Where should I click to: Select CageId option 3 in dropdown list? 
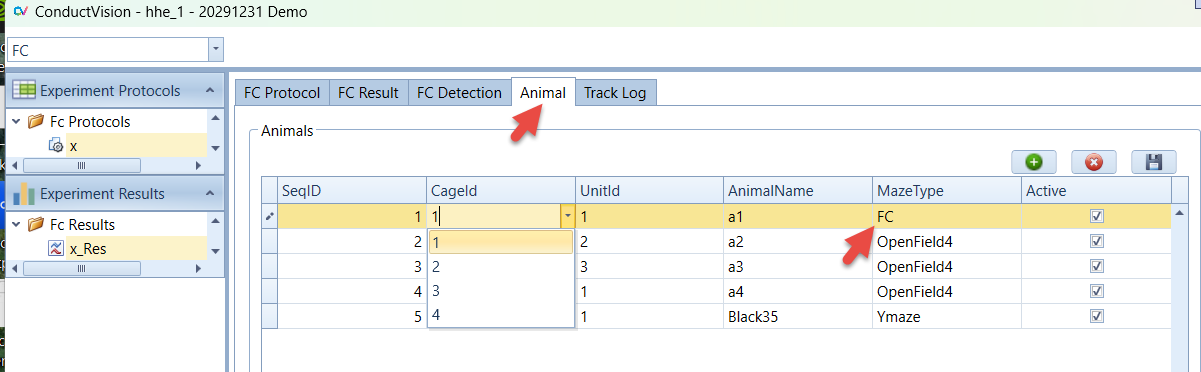(500, 290)
